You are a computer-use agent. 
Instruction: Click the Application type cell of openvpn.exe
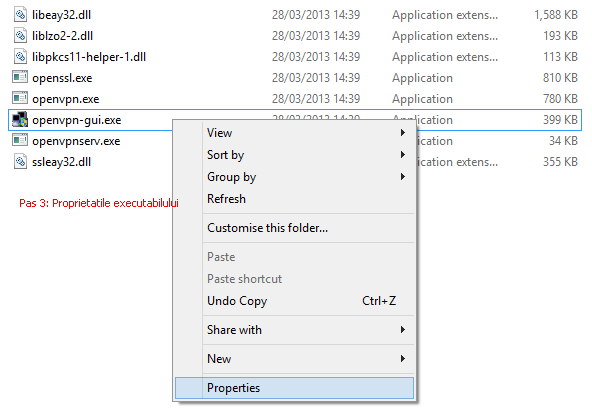(422, 99)
